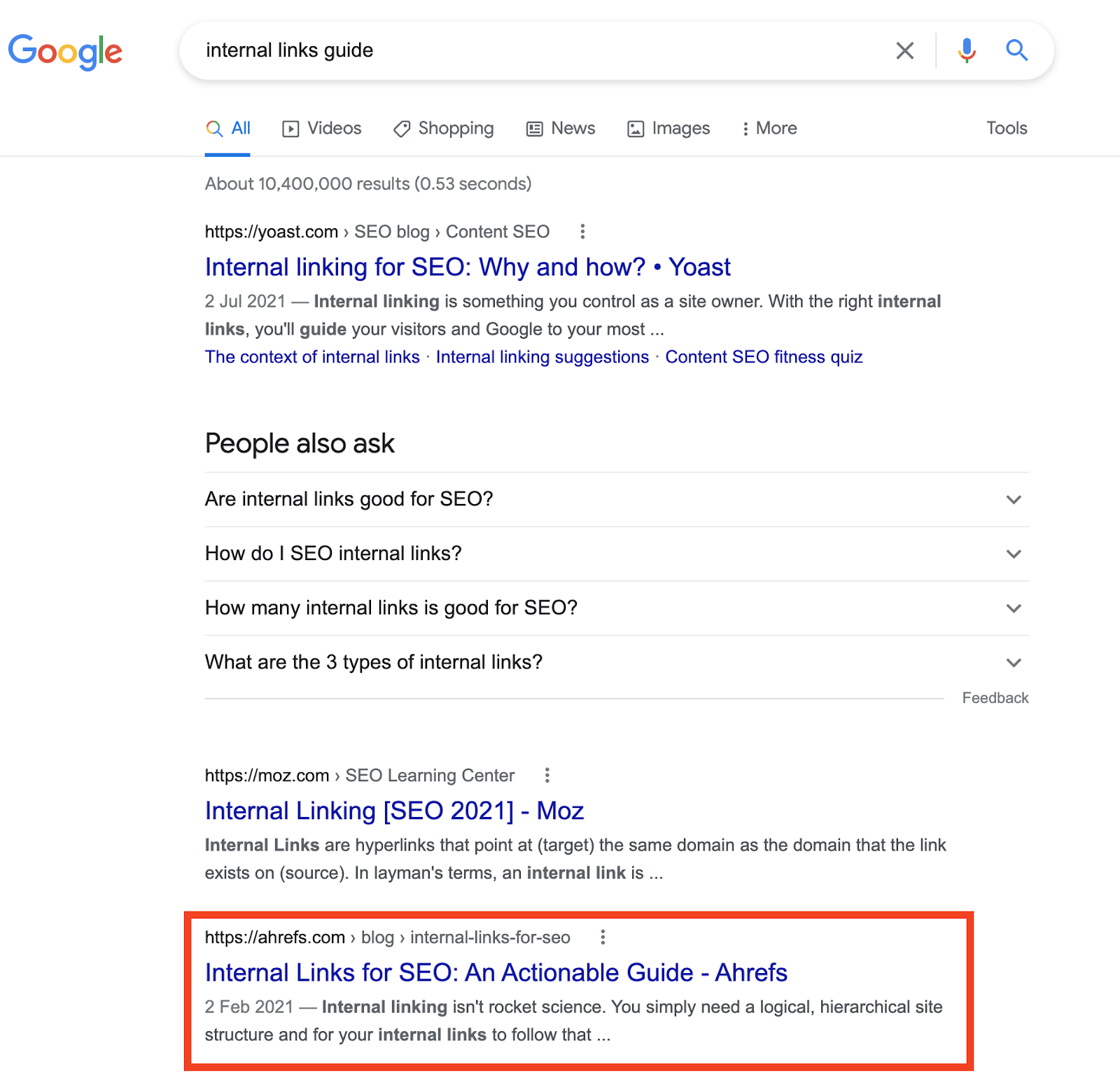Switch to the Images tab
This screenshot has height=1090, width=1120.
[x=668, y=128]
